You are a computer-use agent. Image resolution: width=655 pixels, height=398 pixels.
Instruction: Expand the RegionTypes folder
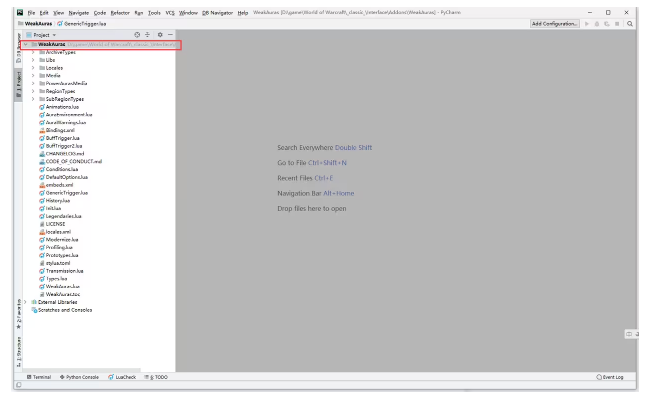[x=33, y=91]
